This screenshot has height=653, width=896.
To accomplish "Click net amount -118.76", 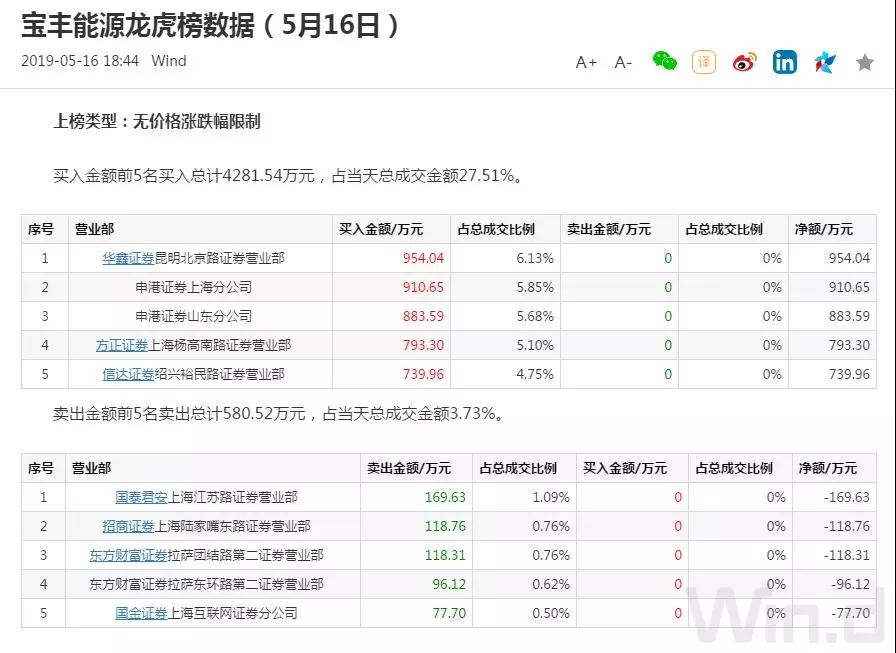I will 847,526.
